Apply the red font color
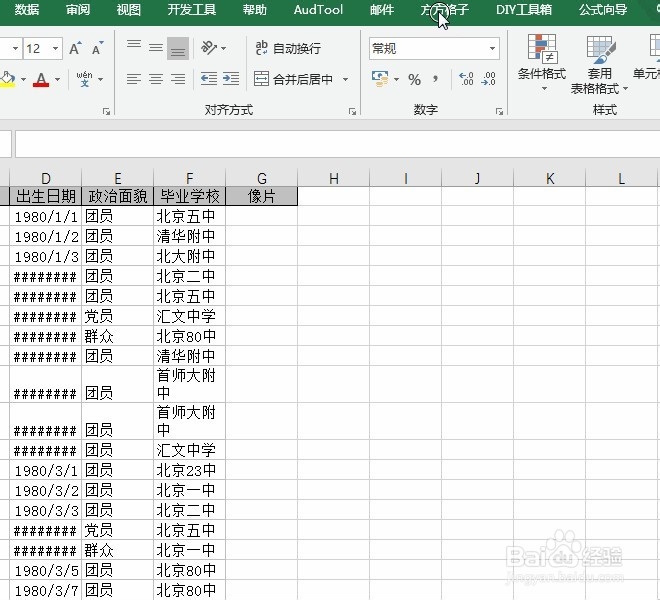The width and height of the screenshot is (660, 600). pyautogui.click(x=41, y=79)
